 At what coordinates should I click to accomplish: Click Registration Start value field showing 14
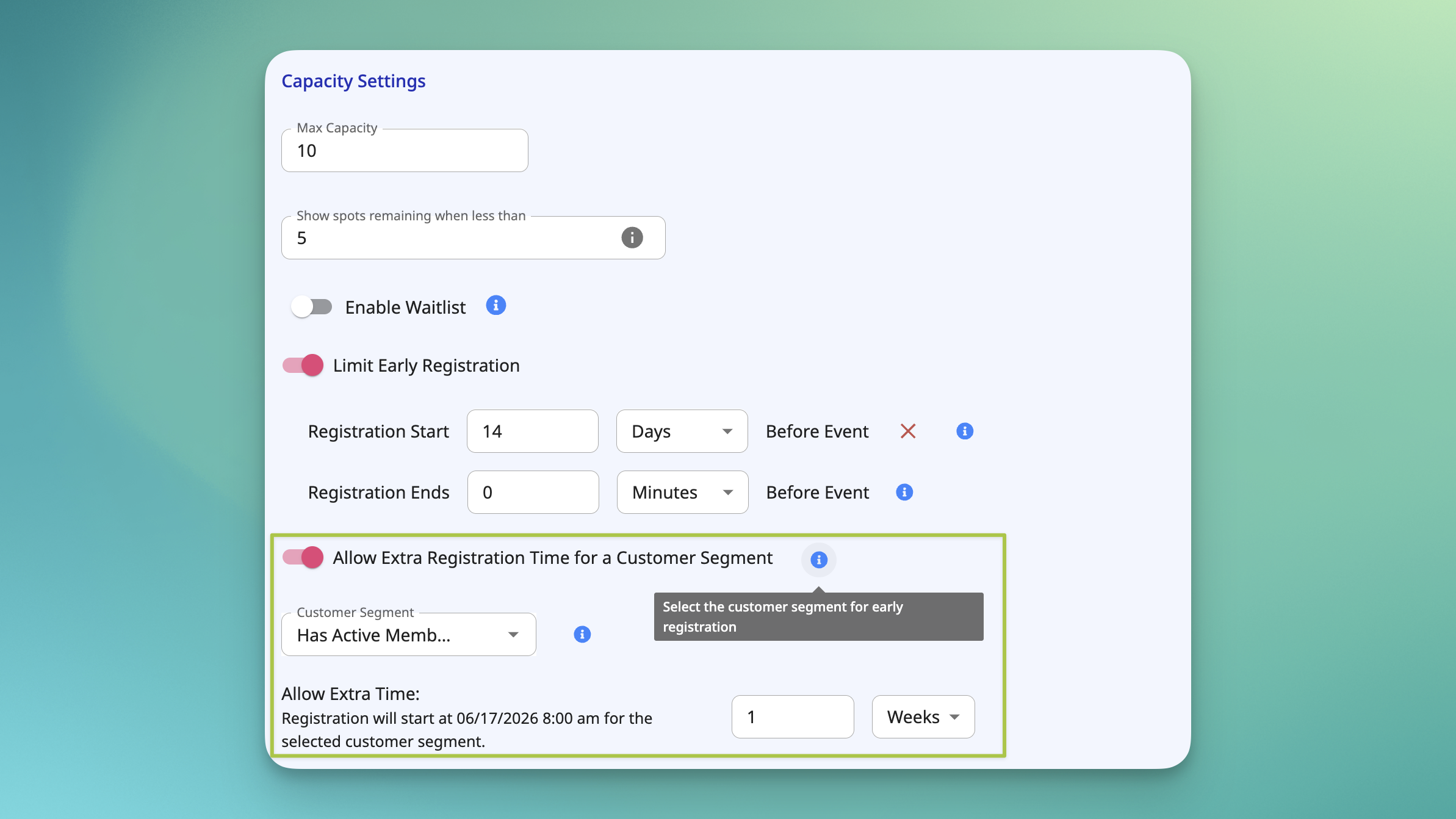(532, 431)
